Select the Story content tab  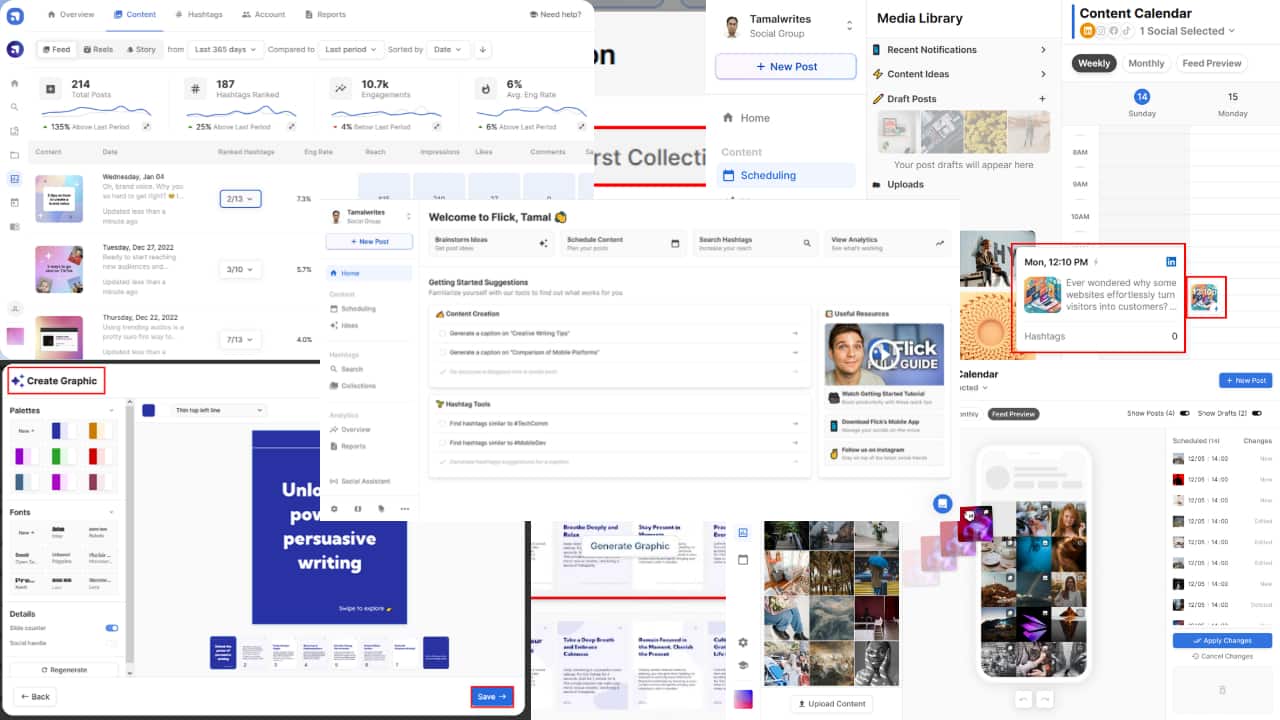[140, 49]
